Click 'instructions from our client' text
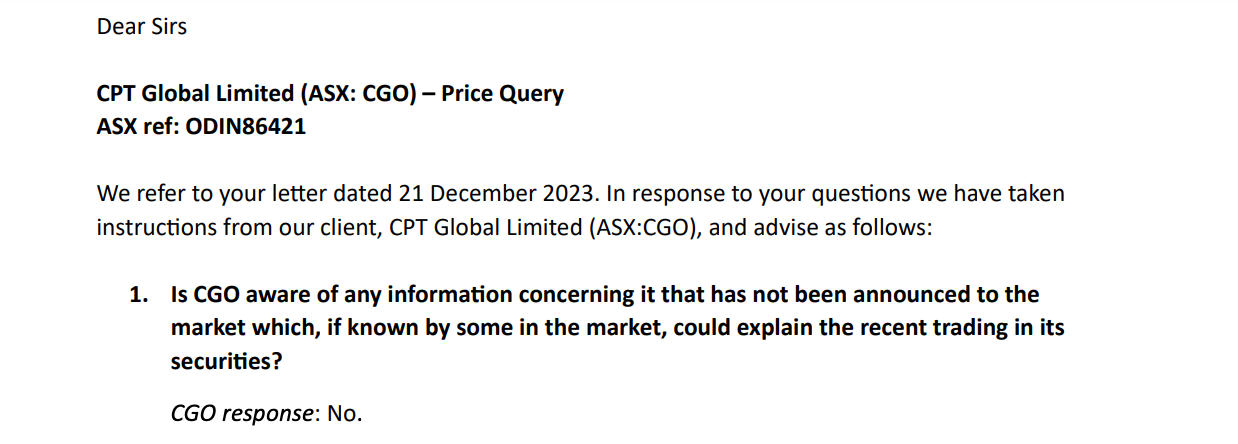This screenshot has height=444, width=1238. [234, 227]
